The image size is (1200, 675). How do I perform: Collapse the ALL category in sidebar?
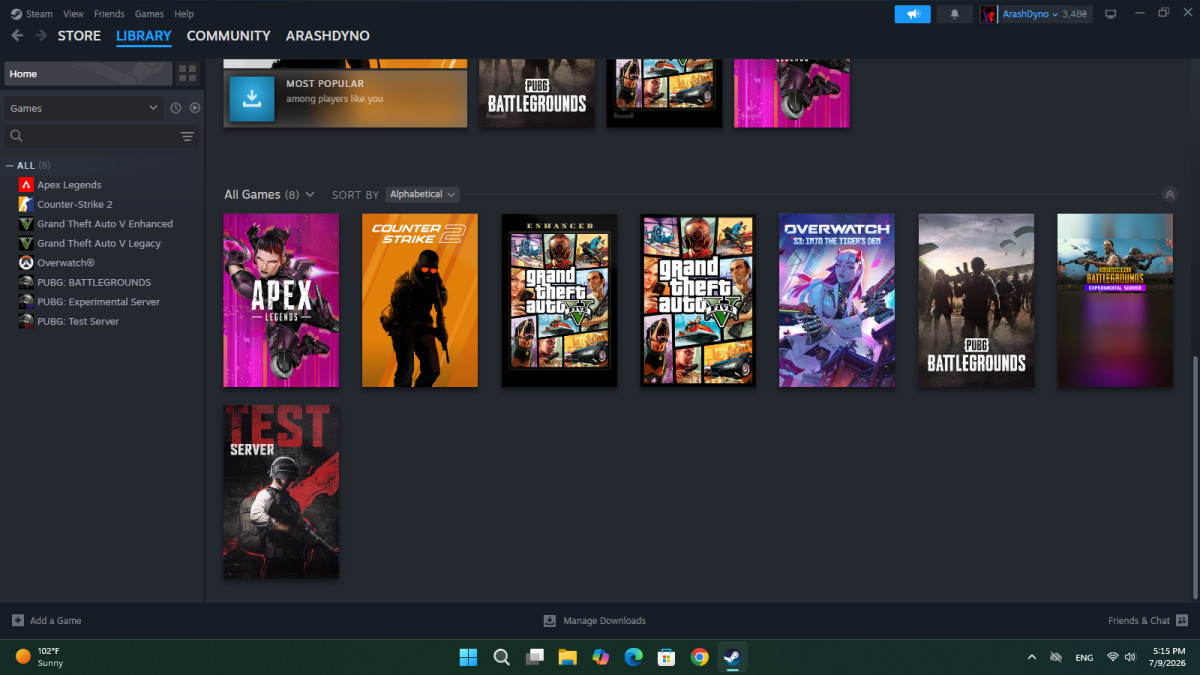click(x=10, y=166)
